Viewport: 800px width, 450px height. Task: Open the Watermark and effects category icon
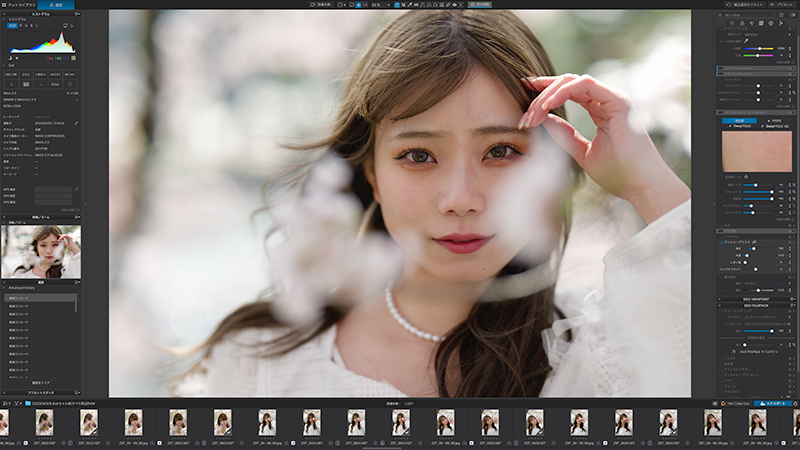pyautogui.click(x=781, y=23)
